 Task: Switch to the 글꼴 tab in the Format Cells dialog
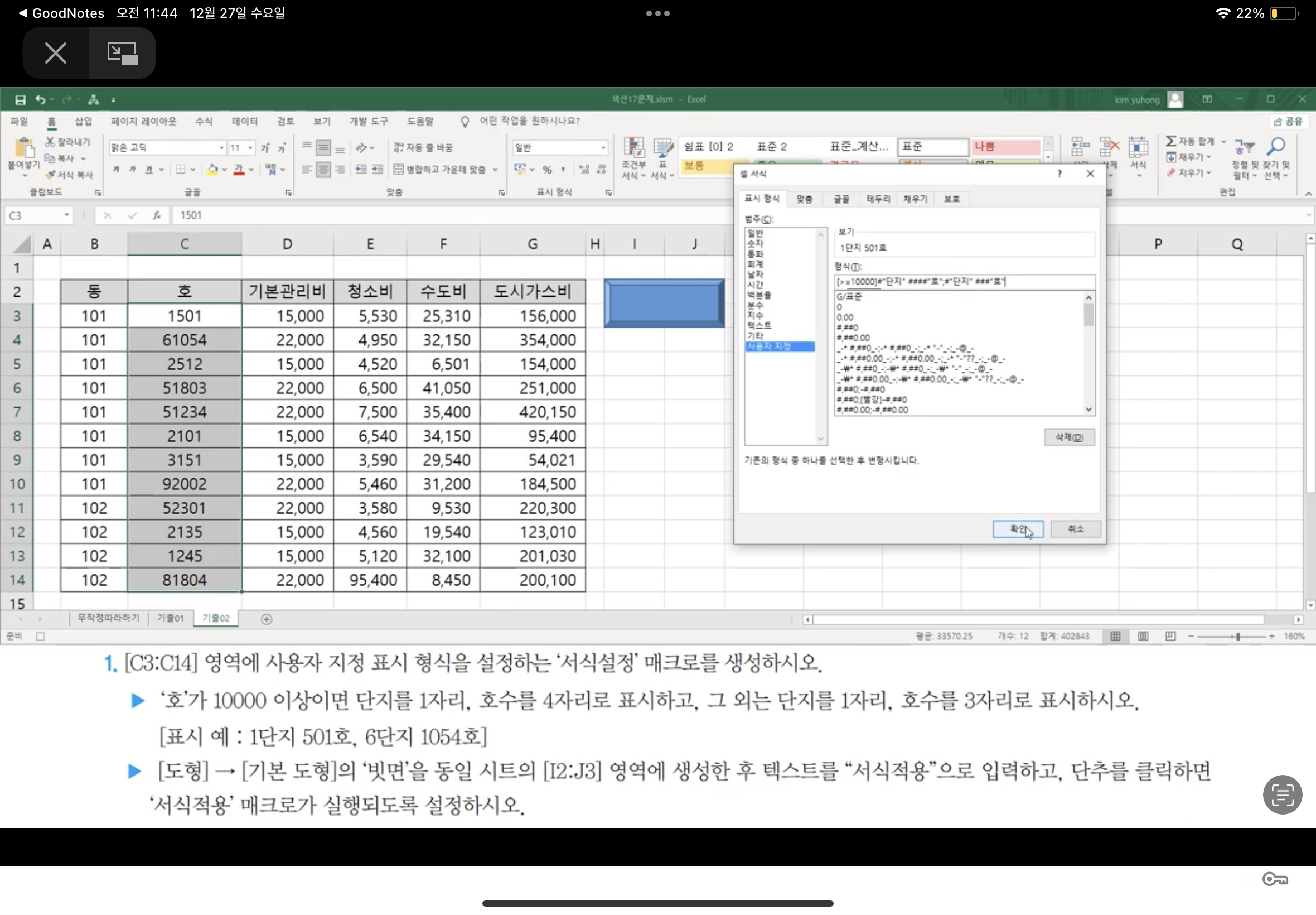[x=840, y=199]
